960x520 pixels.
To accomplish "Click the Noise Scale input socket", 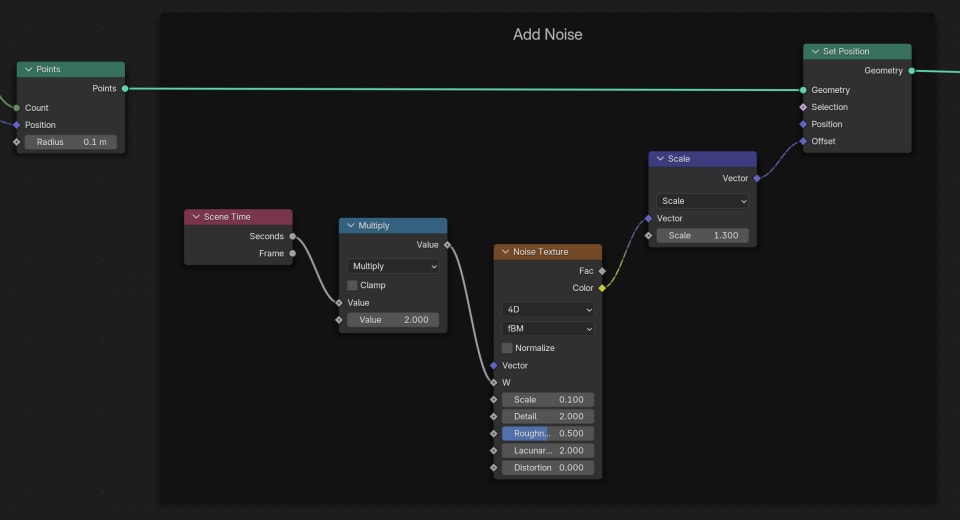I will pos(494,399).
